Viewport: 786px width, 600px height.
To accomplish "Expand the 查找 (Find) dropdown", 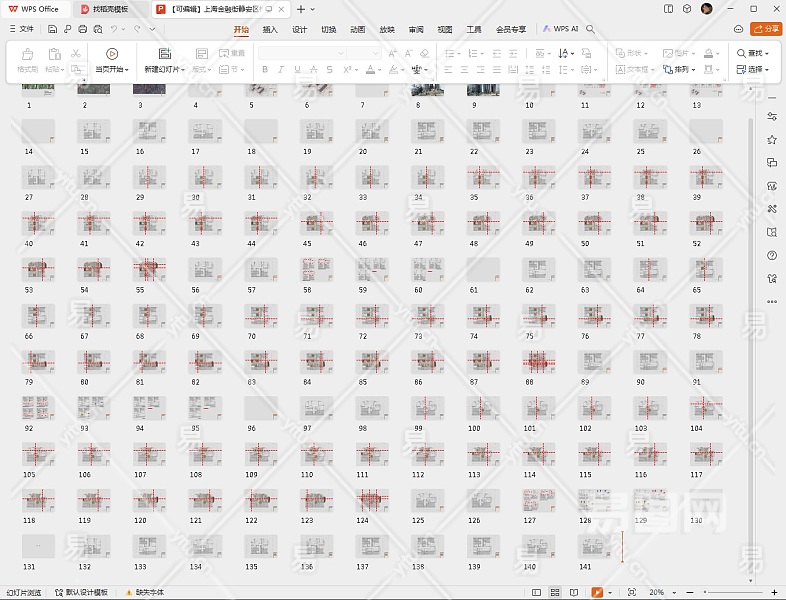I will [x=754, y=53].
